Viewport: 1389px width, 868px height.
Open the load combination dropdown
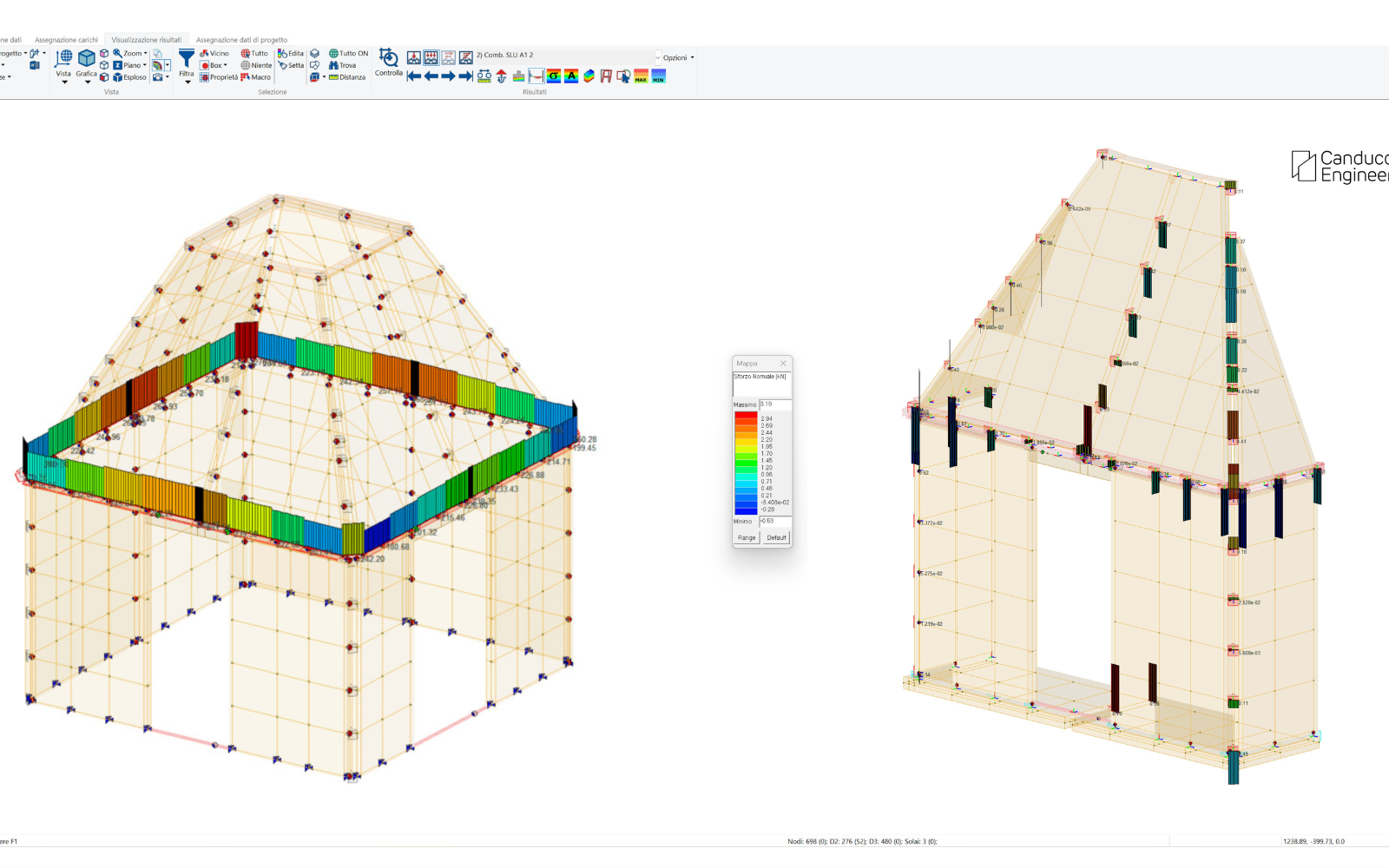[x=657, y=57]
